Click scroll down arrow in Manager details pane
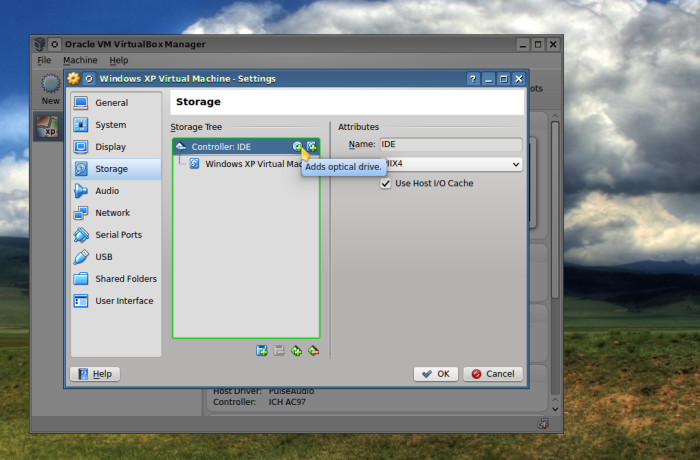The image size is (700, 460). coord(555,409)
